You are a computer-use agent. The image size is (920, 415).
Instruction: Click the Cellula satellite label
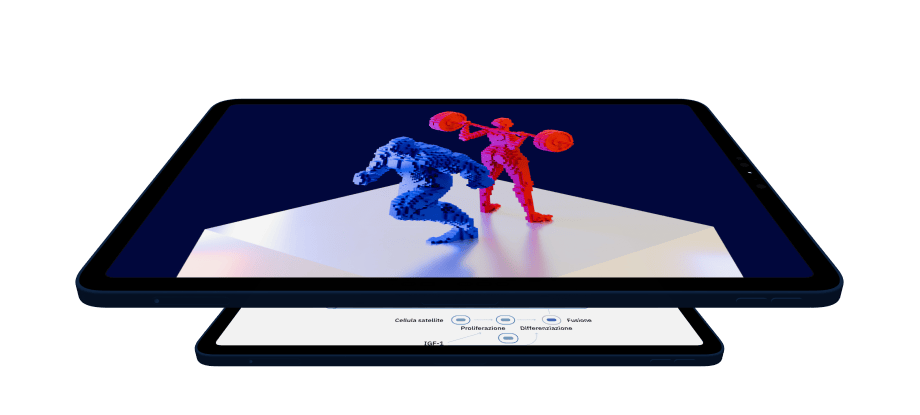[x=419, y=320]
